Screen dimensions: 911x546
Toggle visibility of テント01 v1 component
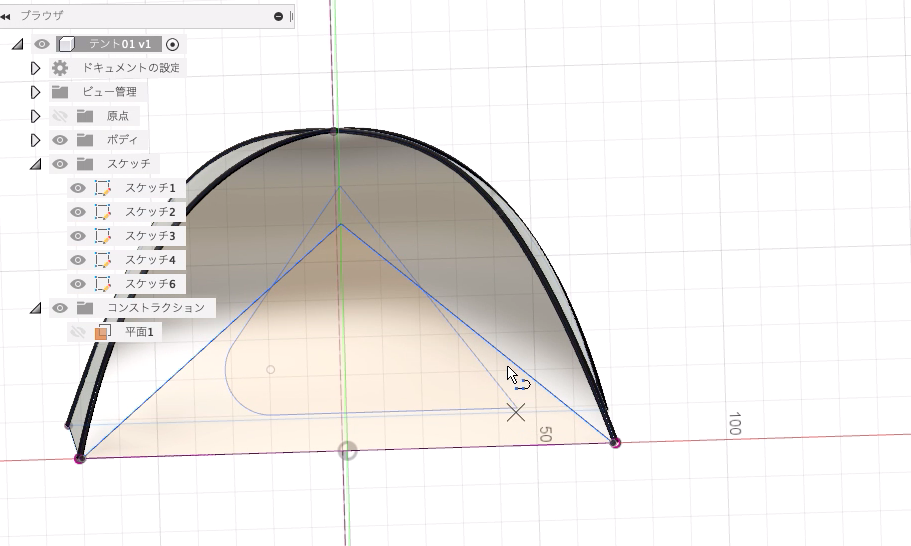click(x=41, y=44)
